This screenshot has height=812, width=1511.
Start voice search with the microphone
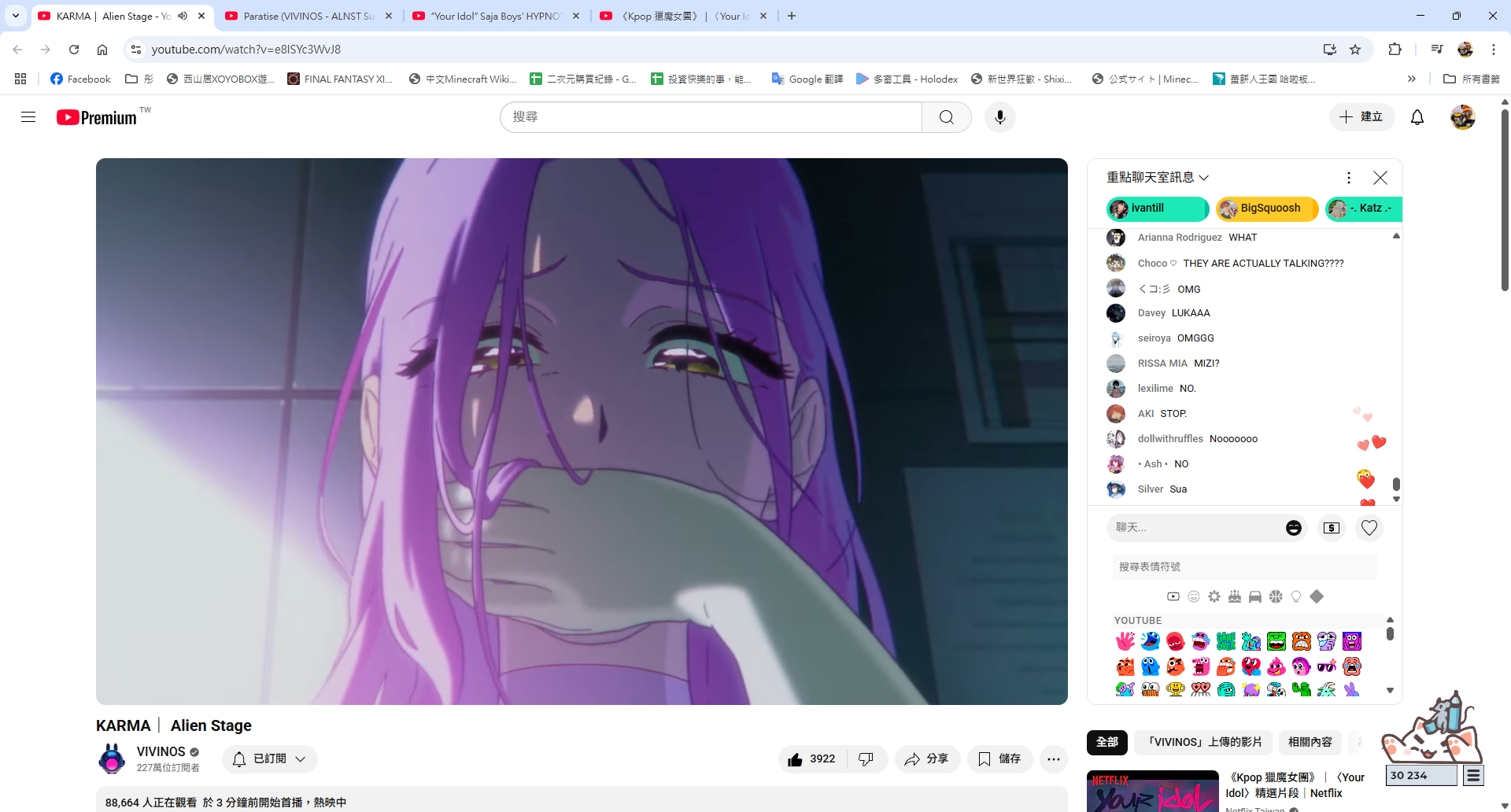click(x=1000, y=117)
